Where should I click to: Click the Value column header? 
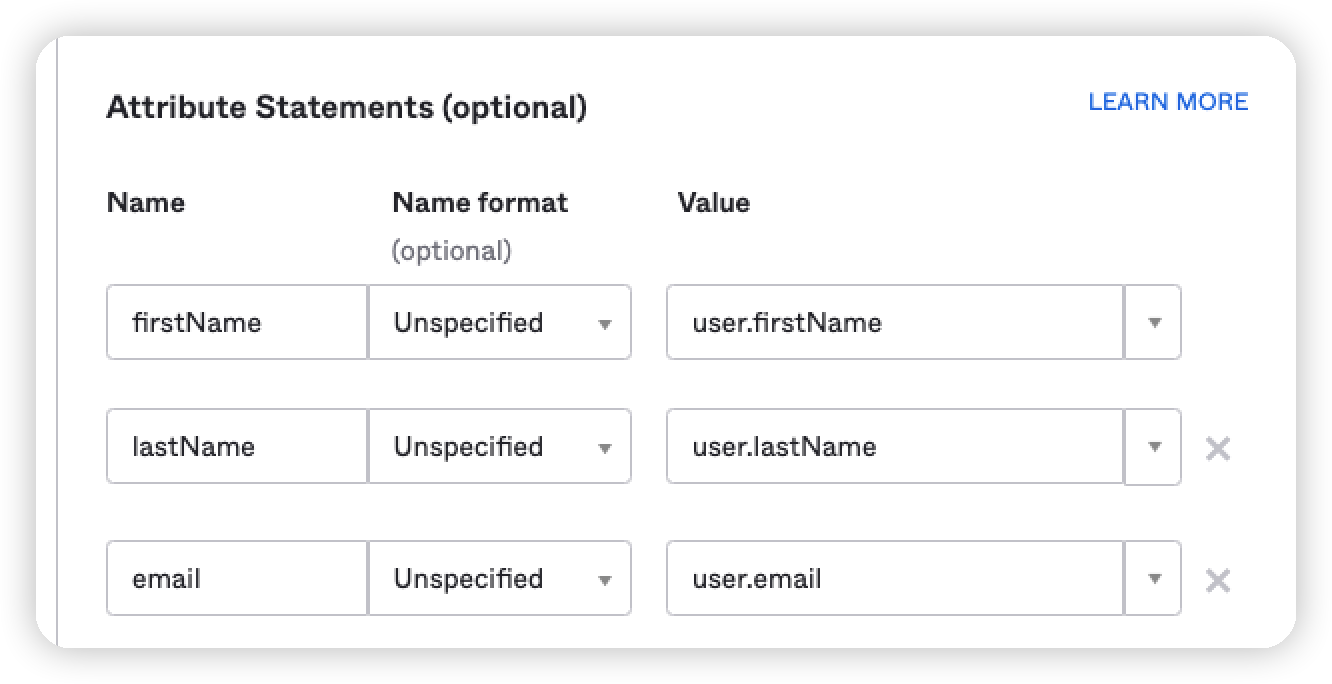click(x=714, y=203)
